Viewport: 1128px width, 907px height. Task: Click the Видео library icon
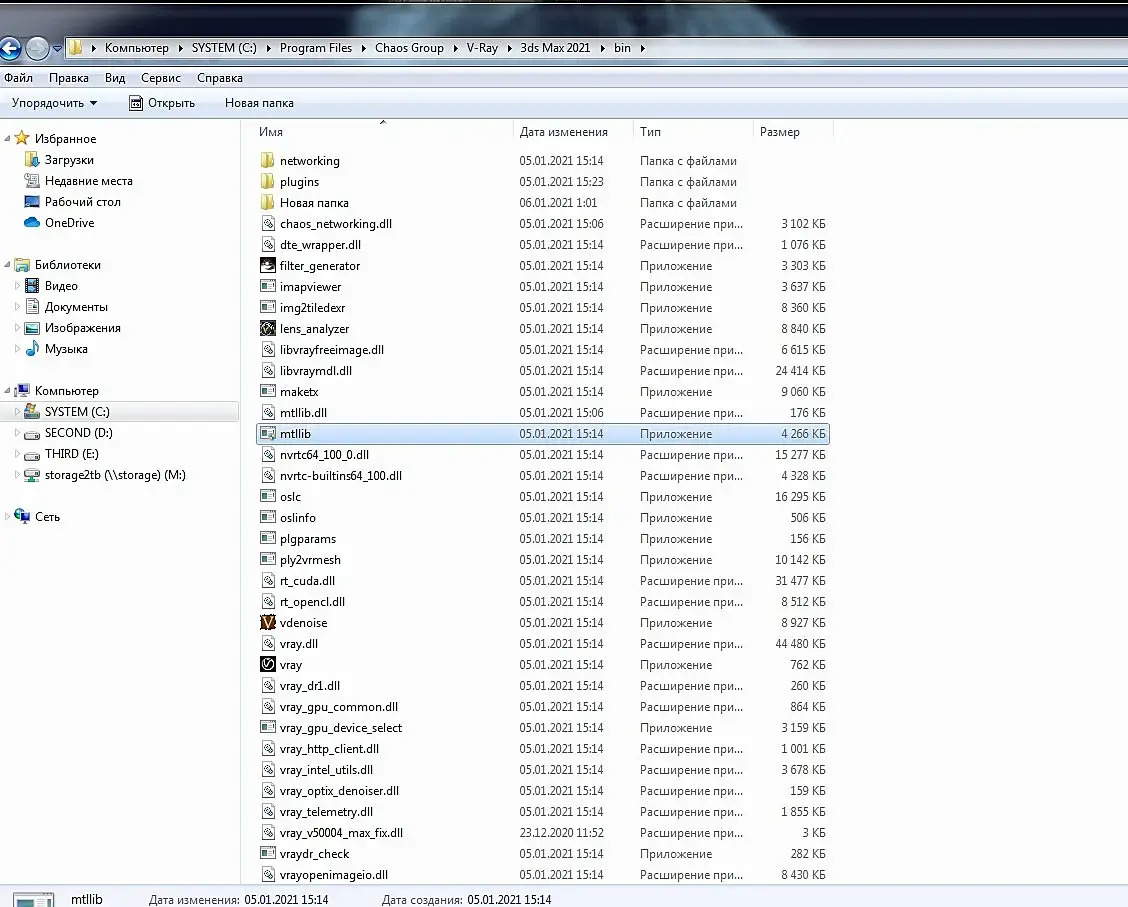pyautogui.click(x=32, y=286)
